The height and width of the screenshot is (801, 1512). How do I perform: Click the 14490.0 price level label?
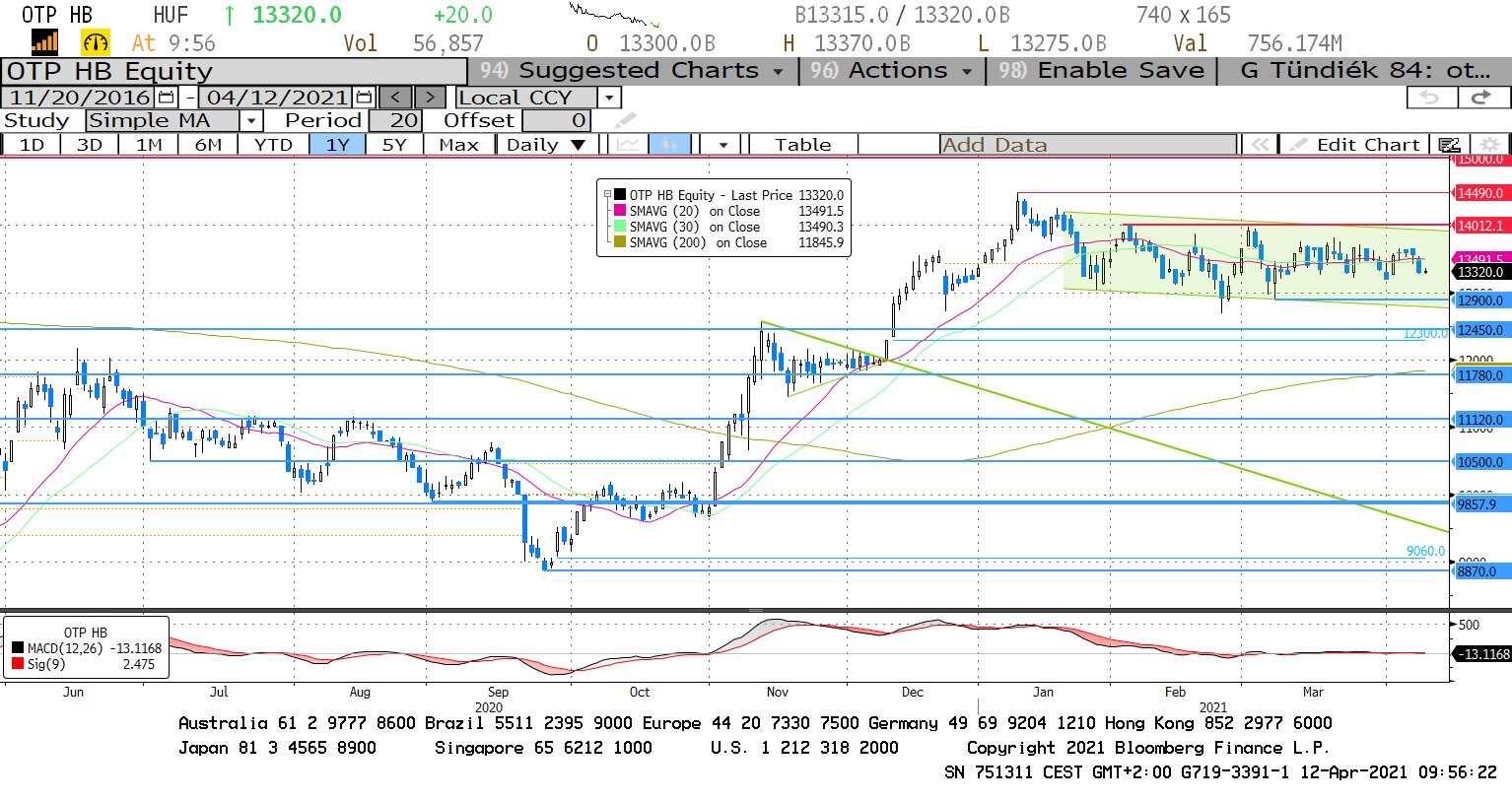[x=1480, y=193]
